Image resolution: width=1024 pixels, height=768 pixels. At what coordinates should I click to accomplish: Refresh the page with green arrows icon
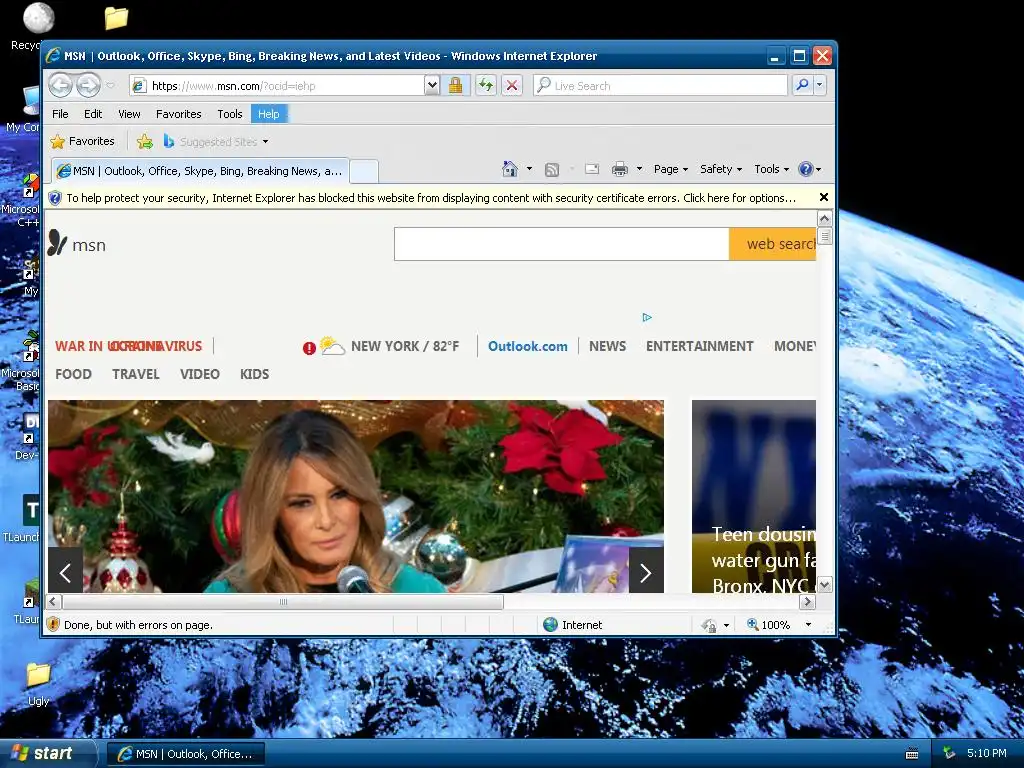pyautogui.click(x=485, y=85)
